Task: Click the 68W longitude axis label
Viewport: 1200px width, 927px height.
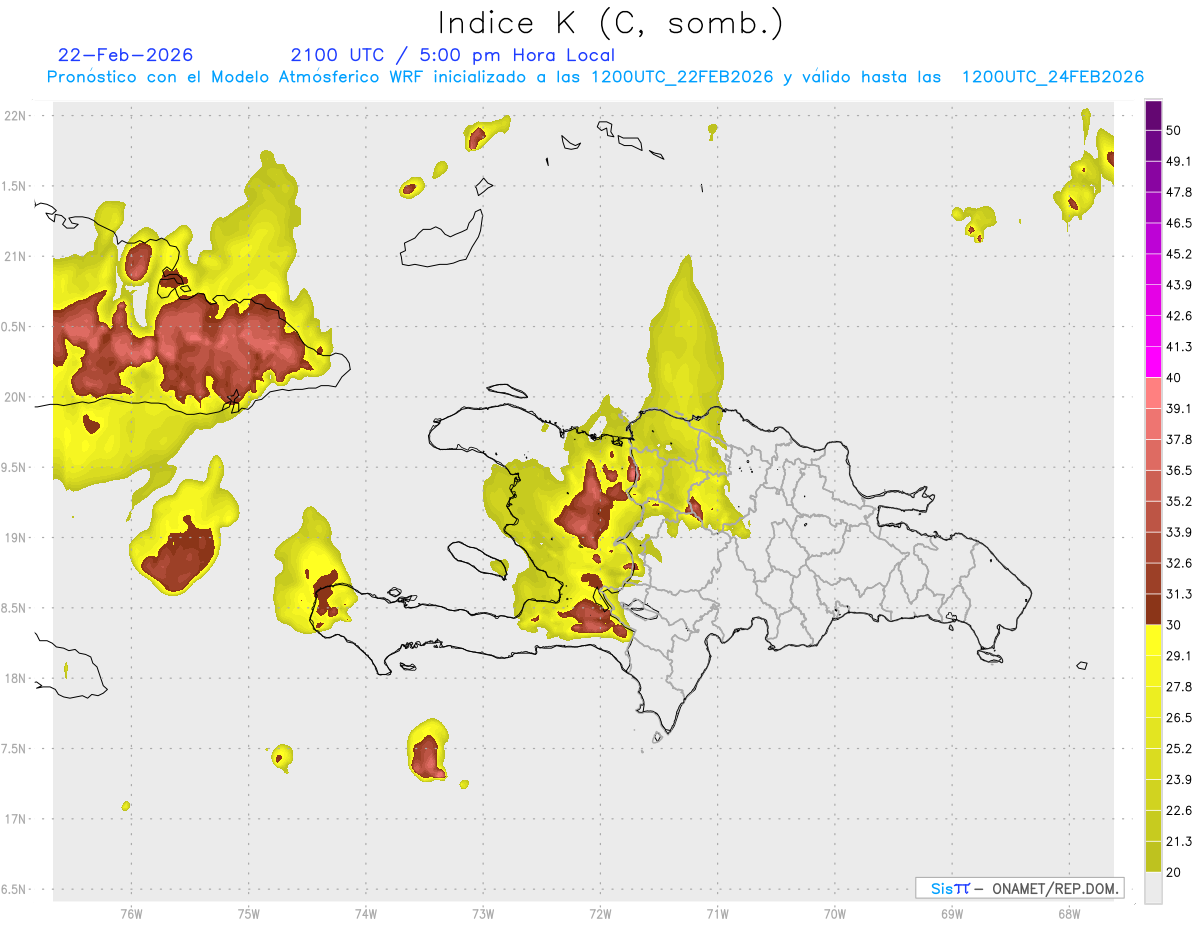Action: (1068, 913)
